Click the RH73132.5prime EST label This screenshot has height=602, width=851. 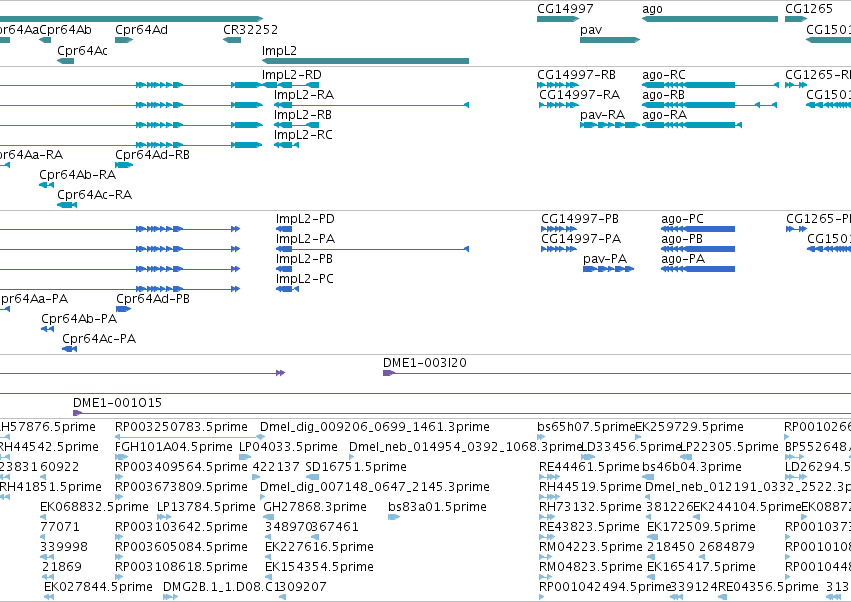click(x=590, y=507)
